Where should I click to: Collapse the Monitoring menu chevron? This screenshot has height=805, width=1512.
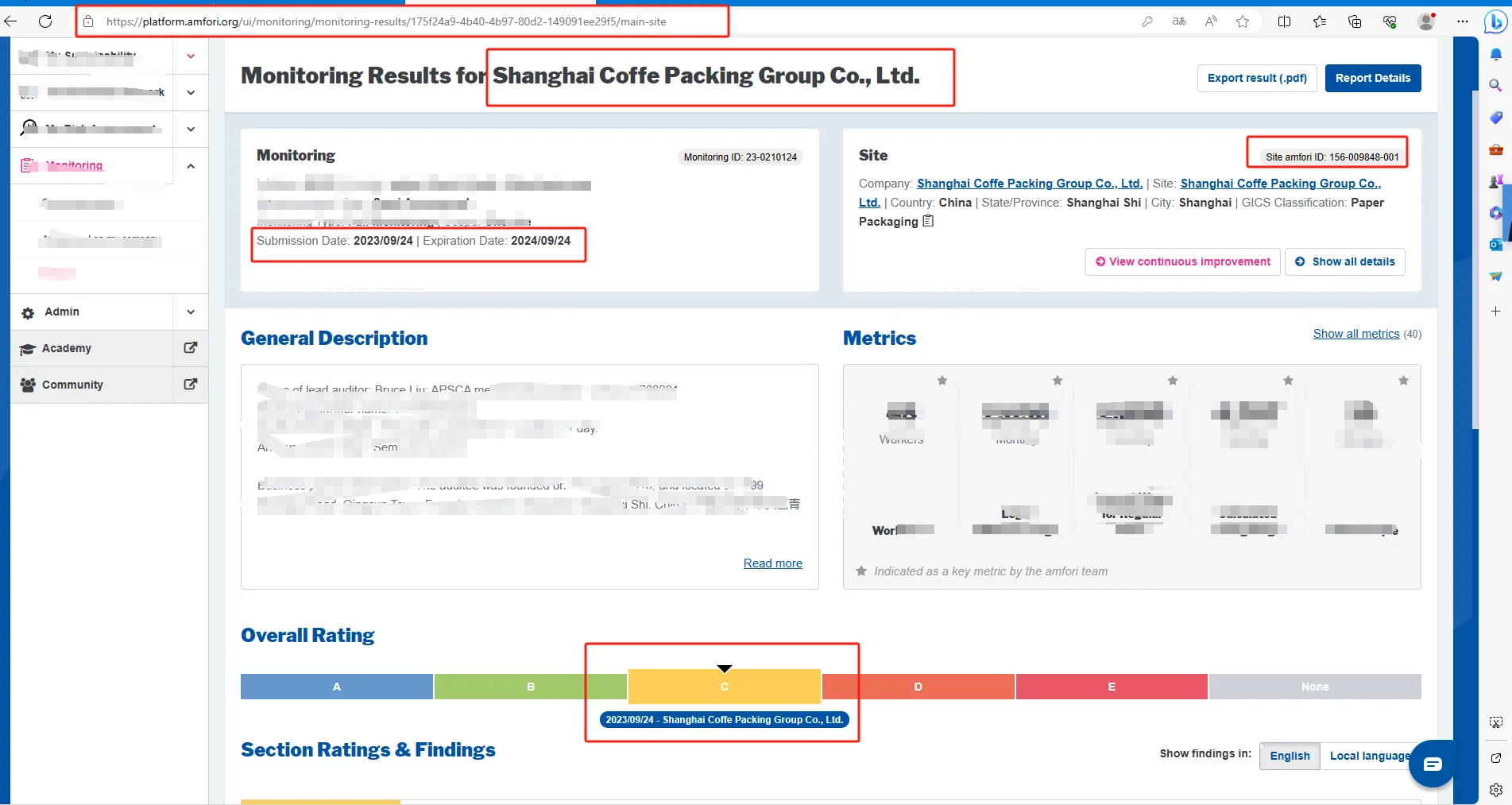coord(191,166)
